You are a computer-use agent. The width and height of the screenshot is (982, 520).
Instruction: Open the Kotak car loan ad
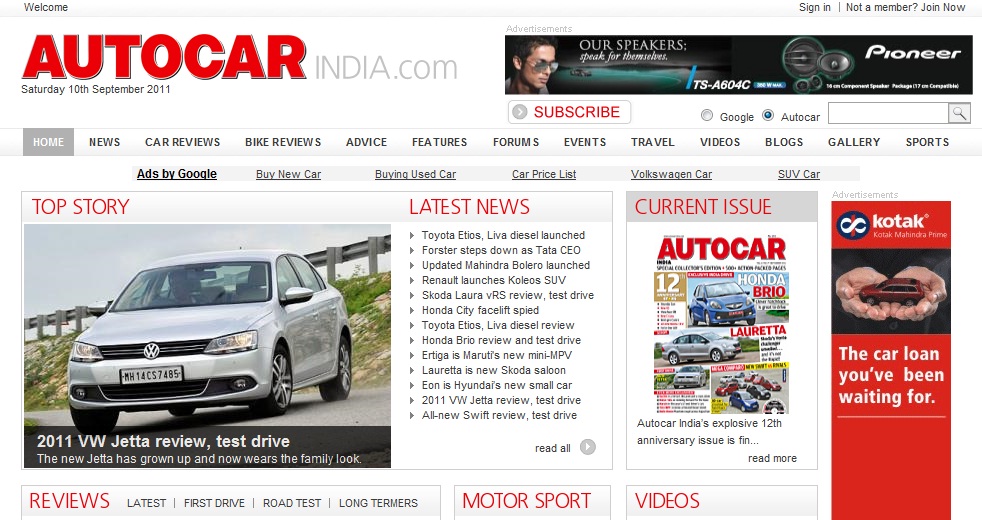[x=891, y=360]
